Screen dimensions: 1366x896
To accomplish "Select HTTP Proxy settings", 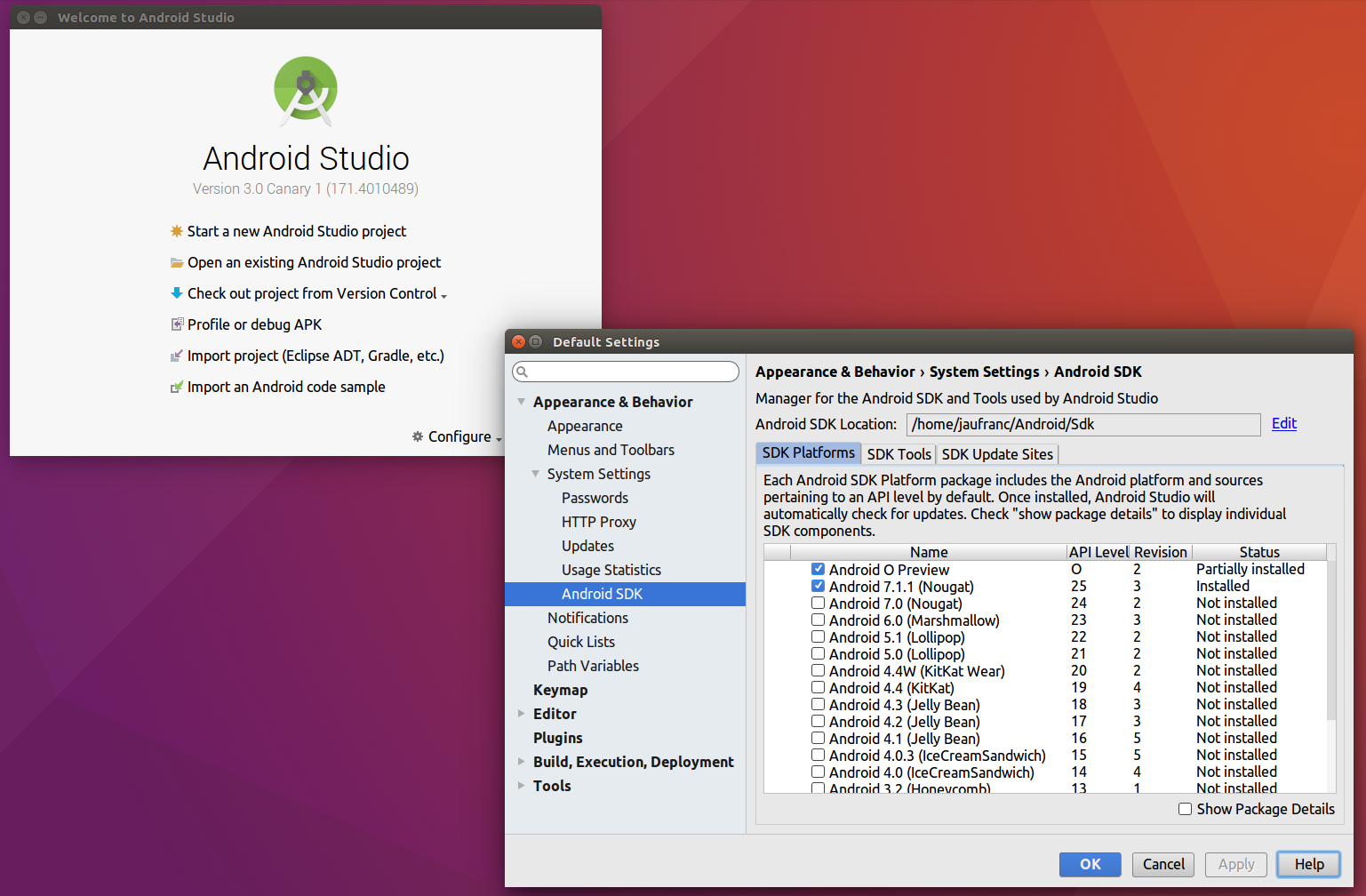I will tap(598, 522).
